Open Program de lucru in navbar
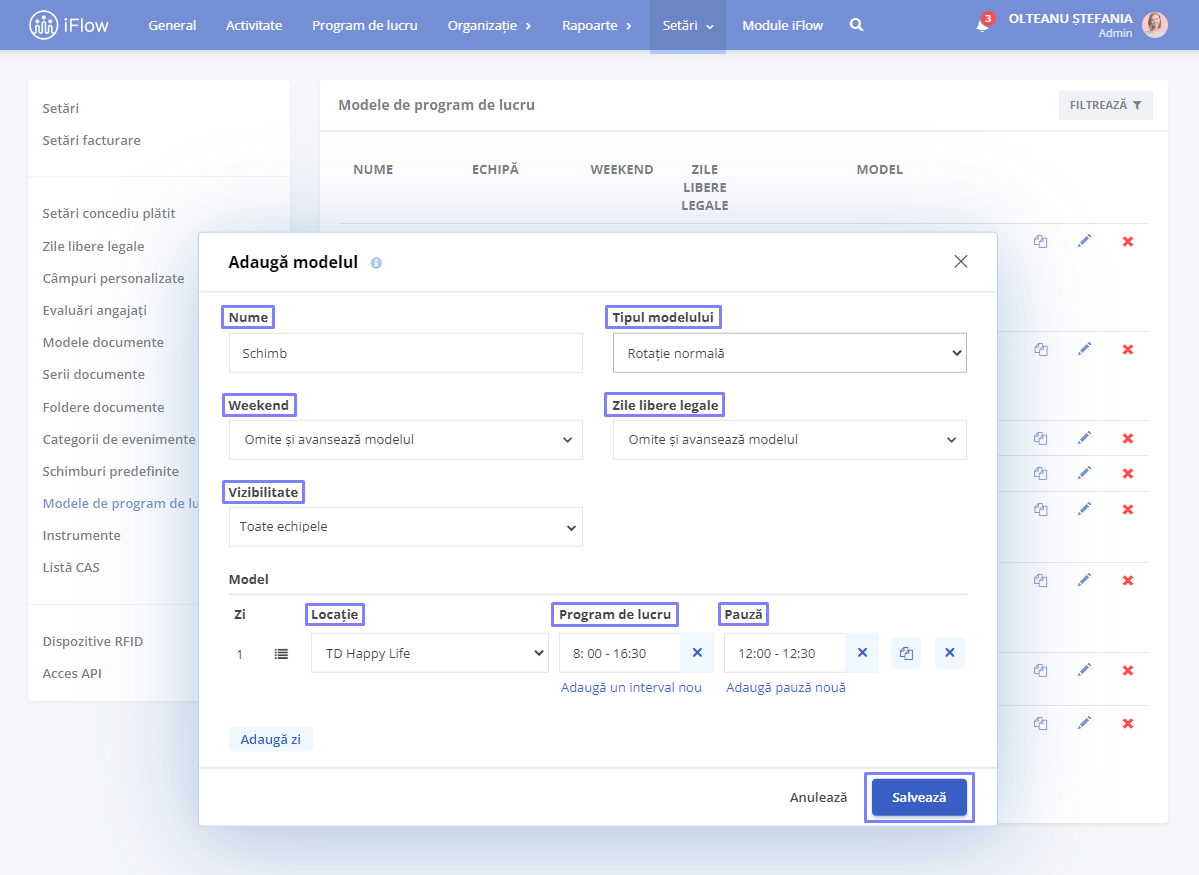The height and width of the screenshot is (875, 1199). 365,25
